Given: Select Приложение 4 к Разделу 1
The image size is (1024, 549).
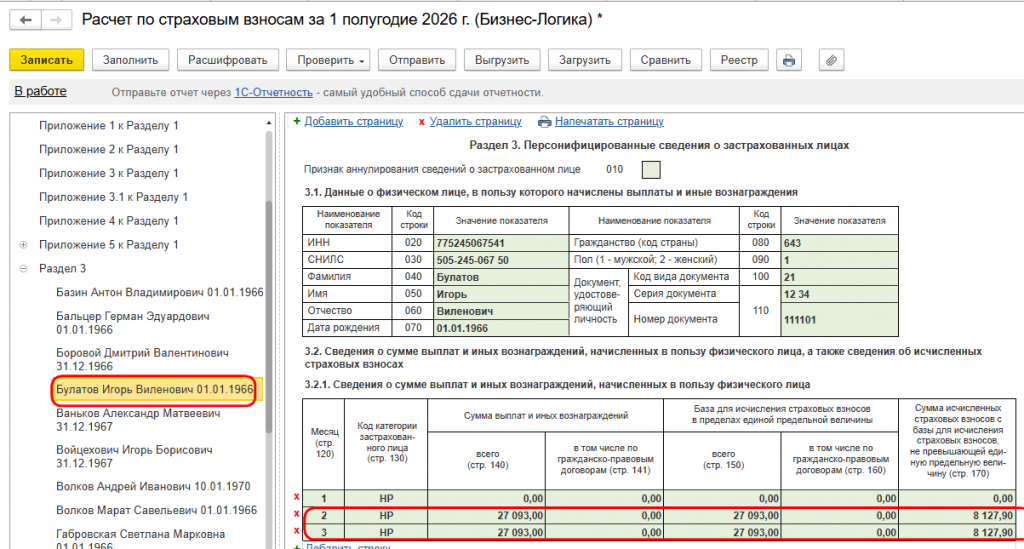Looking at the screenshot, I should tap(108, 221).
